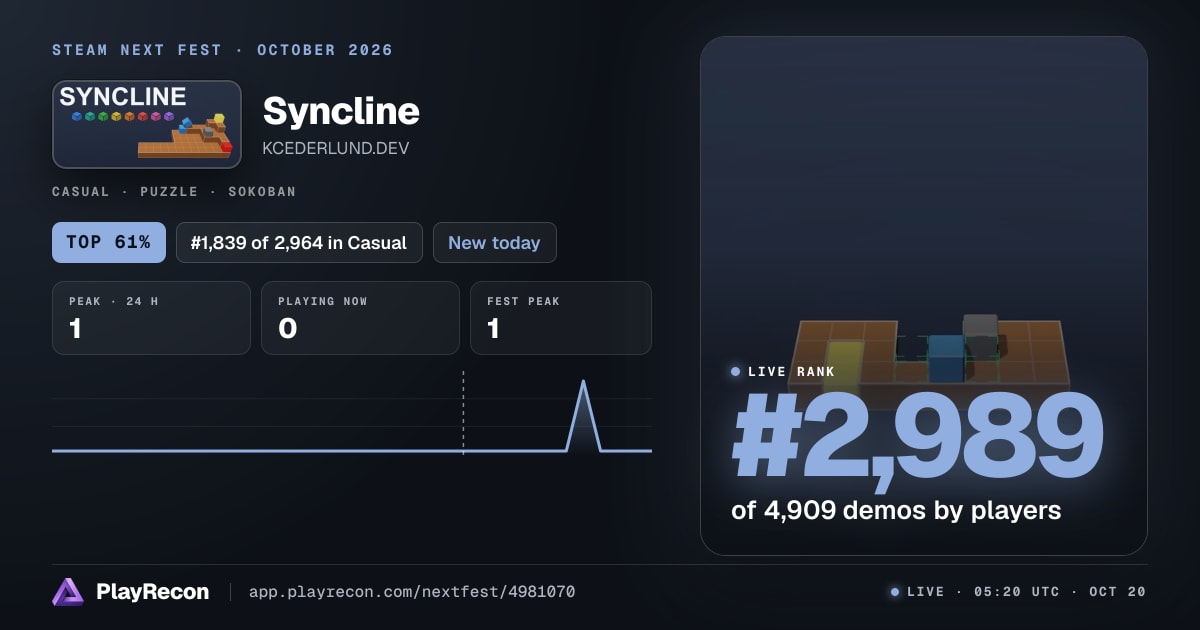Open the Syncline game capsule thumbnail
1200x630 pixels.
(147, 124)
